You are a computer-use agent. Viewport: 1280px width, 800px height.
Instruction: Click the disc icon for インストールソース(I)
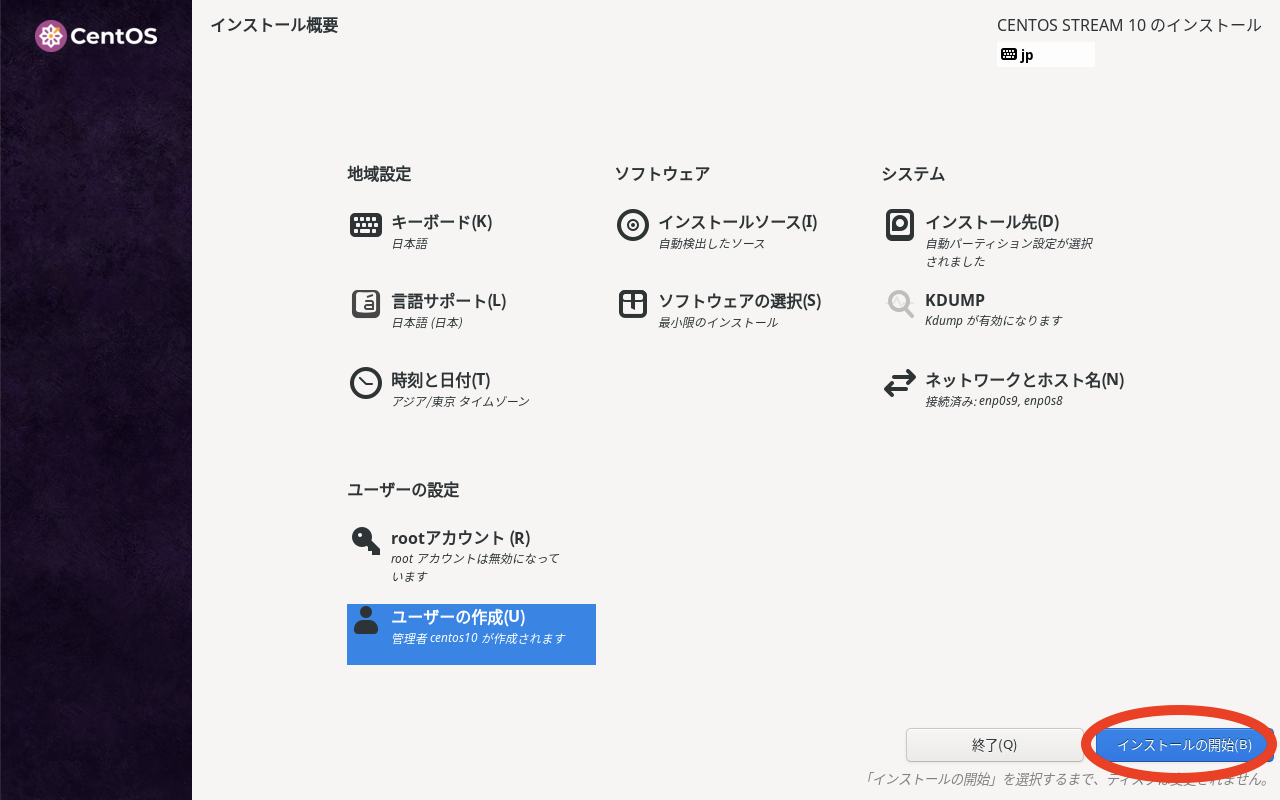[633, 225]
